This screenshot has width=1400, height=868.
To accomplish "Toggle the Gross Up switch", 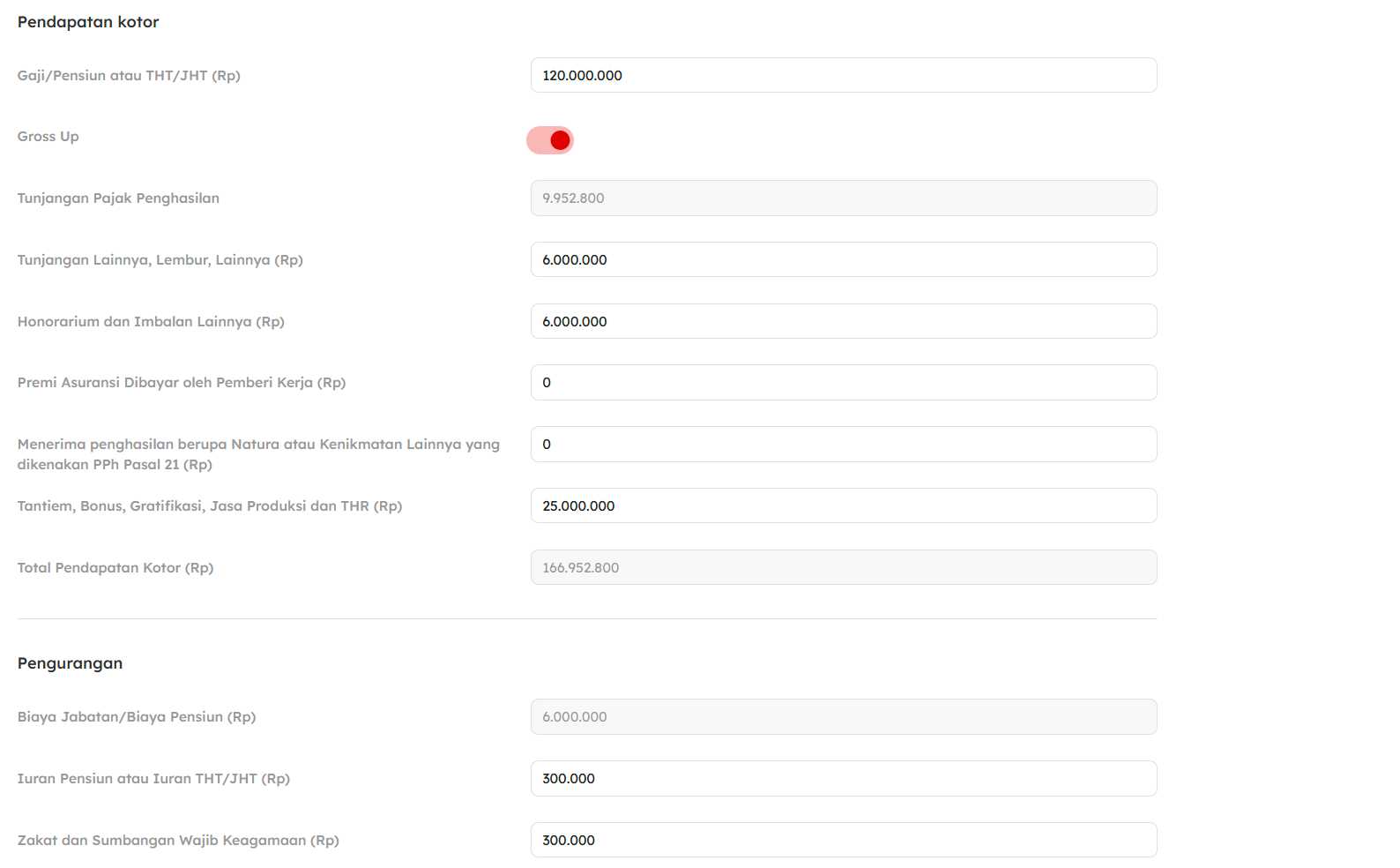I will pos(550,140).
